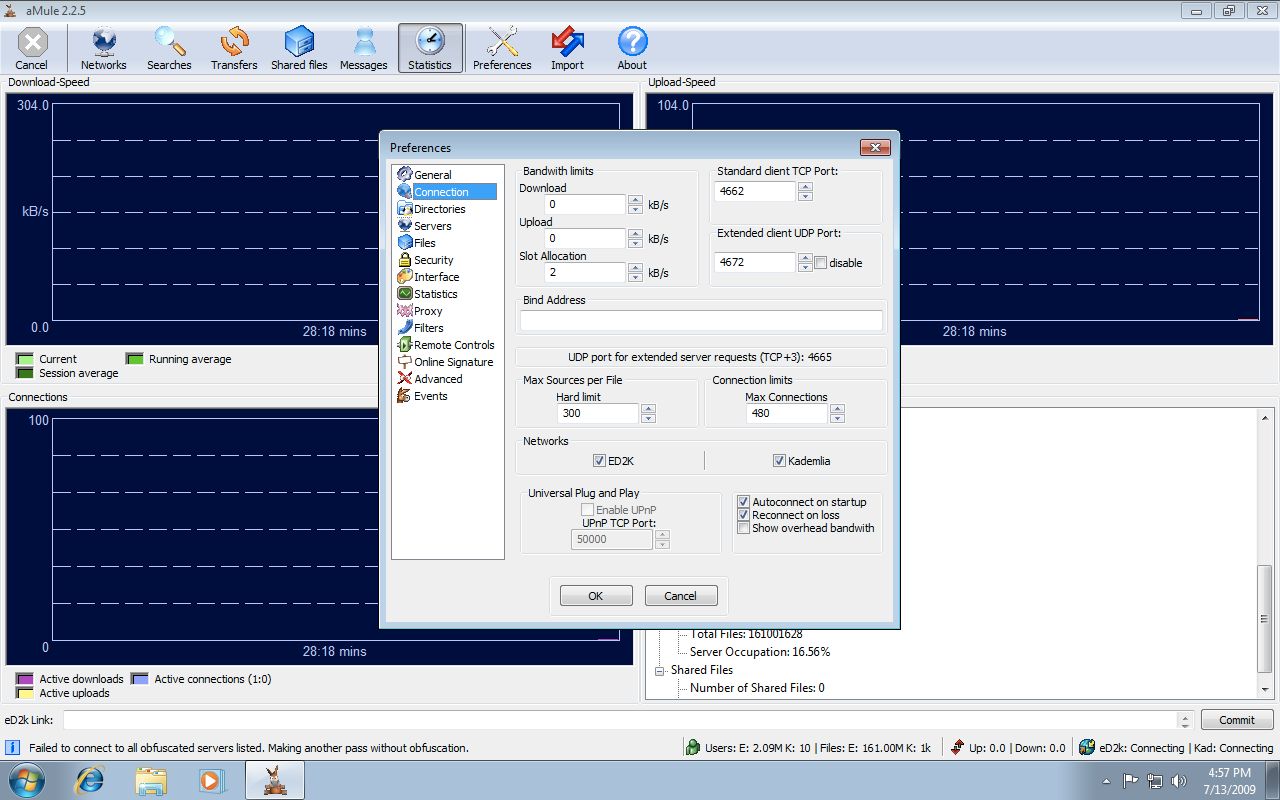
Task: Click the Commit button
Action: tap(1237, 720)
